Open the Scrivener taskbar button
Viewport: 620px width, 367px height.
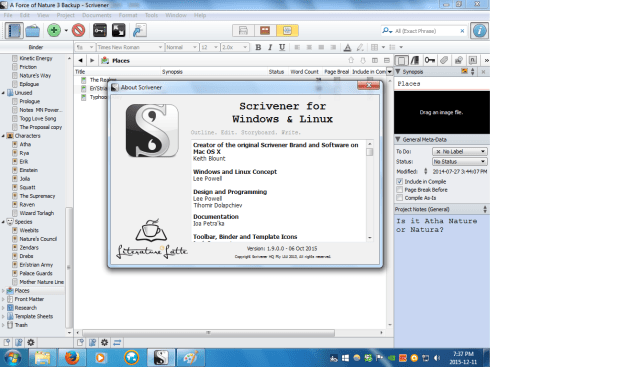(161, 358)
